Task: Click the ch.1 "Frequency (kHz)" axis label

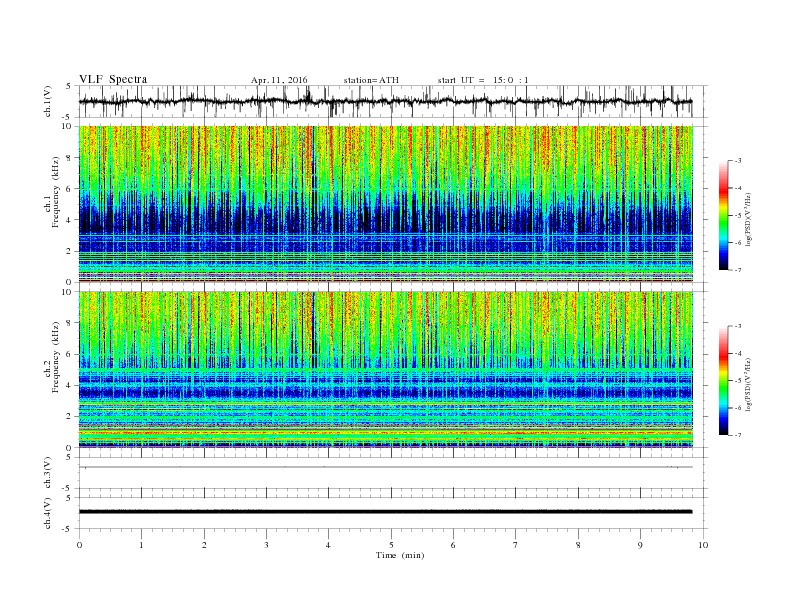Action: (x=56, y=192)
